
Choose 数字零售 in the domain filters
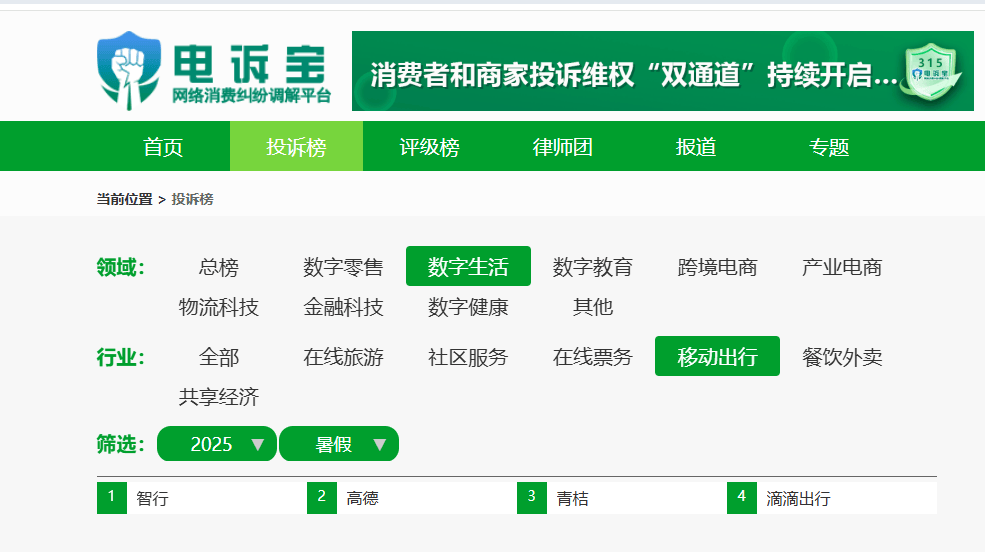click(343, 267)
